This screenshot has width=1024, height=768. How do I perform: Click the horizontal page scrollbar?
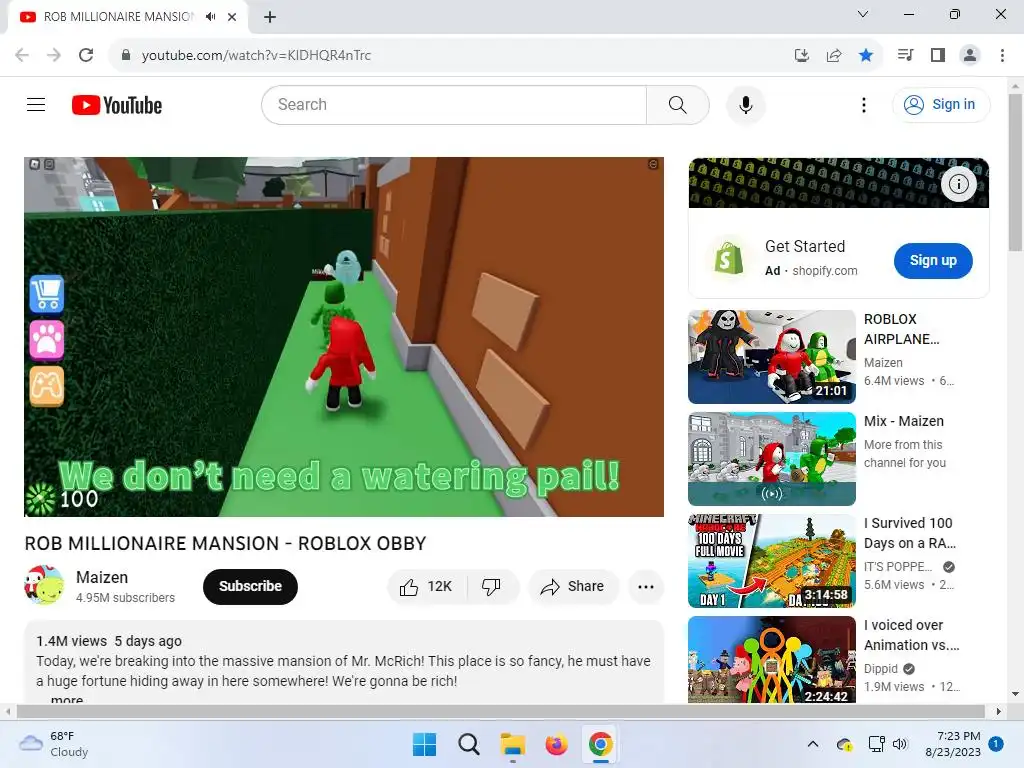[500, 711]
